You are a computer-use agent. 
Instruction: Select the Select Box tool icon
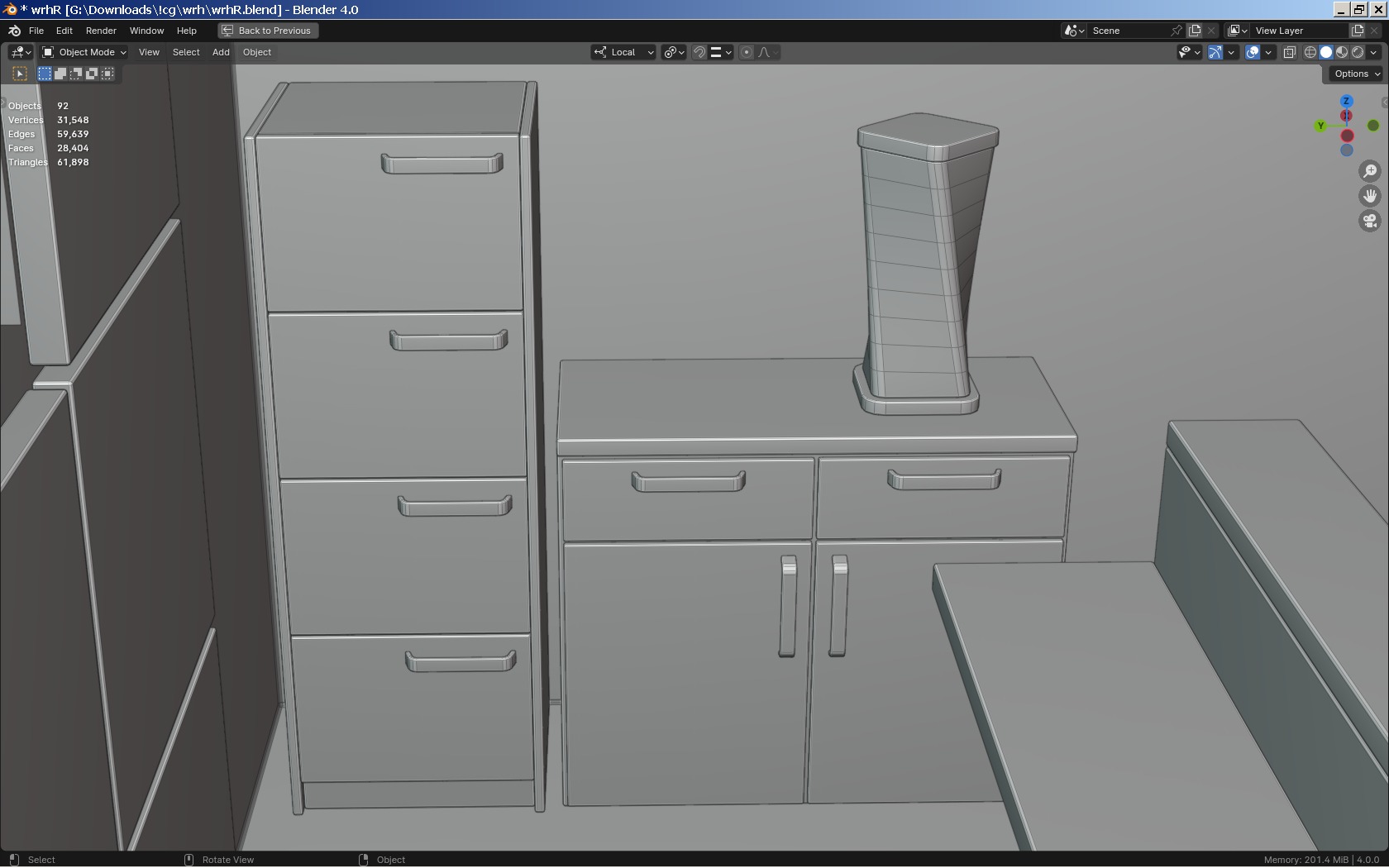click(20, 74)
